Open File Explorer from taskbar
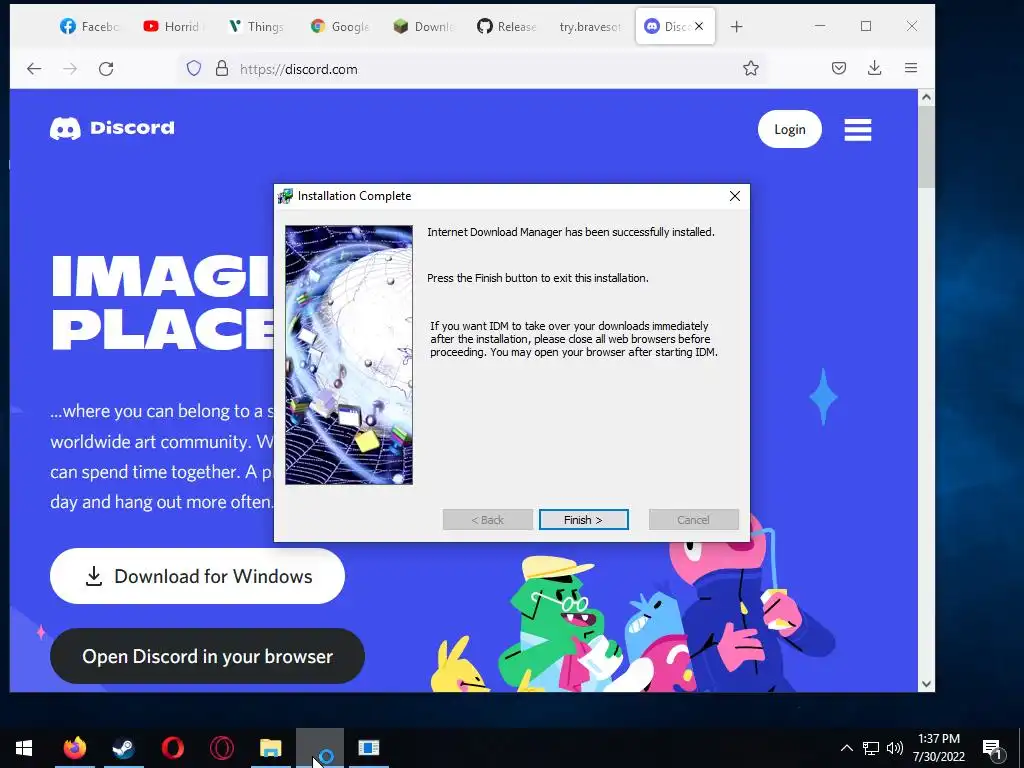The height and width of the screenshot is (768, 1024). [x=270, y=748]
